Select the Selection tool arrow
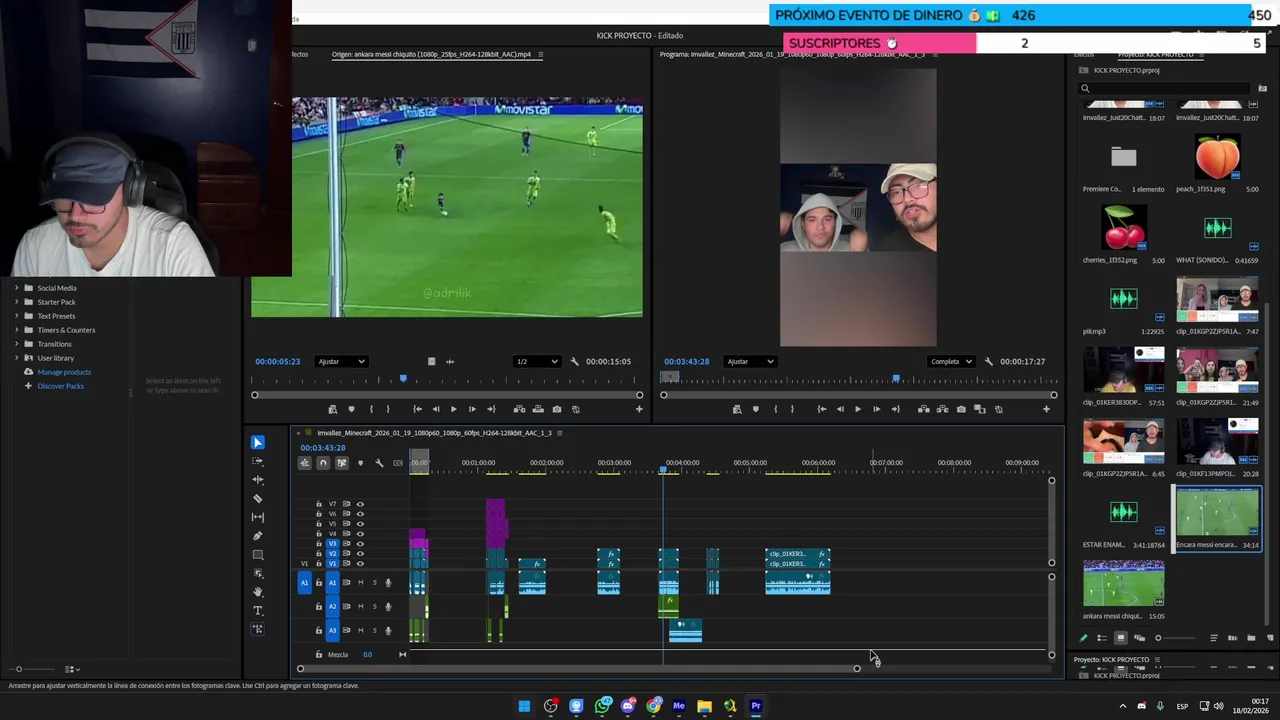The height and width of the screenshot is (720, 1280). [257, 442]
